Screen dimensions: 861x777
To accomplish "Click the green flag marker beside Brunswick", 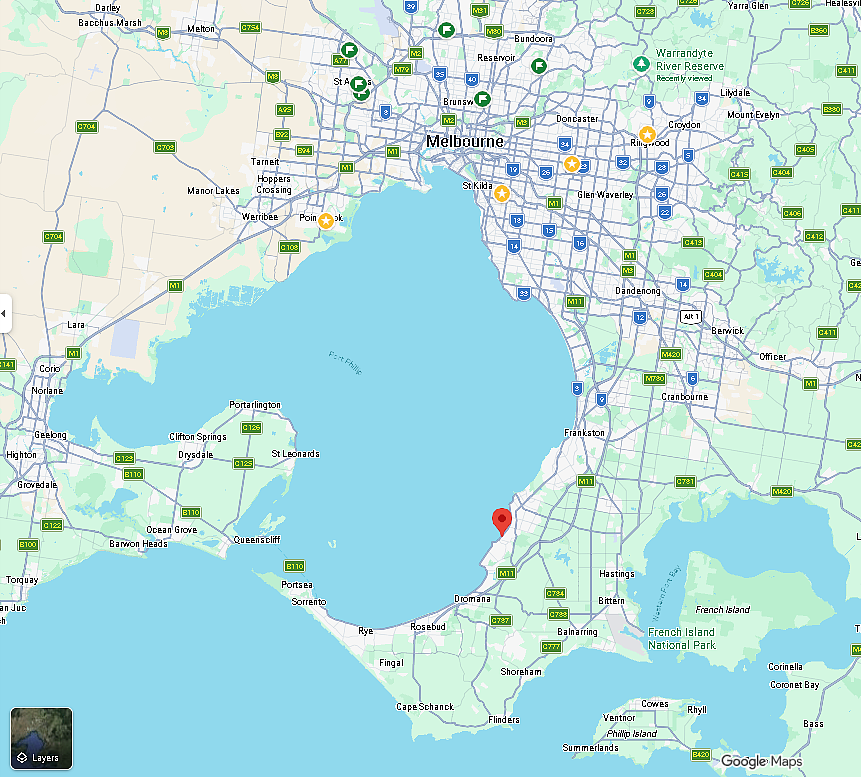I will point(482,99).
